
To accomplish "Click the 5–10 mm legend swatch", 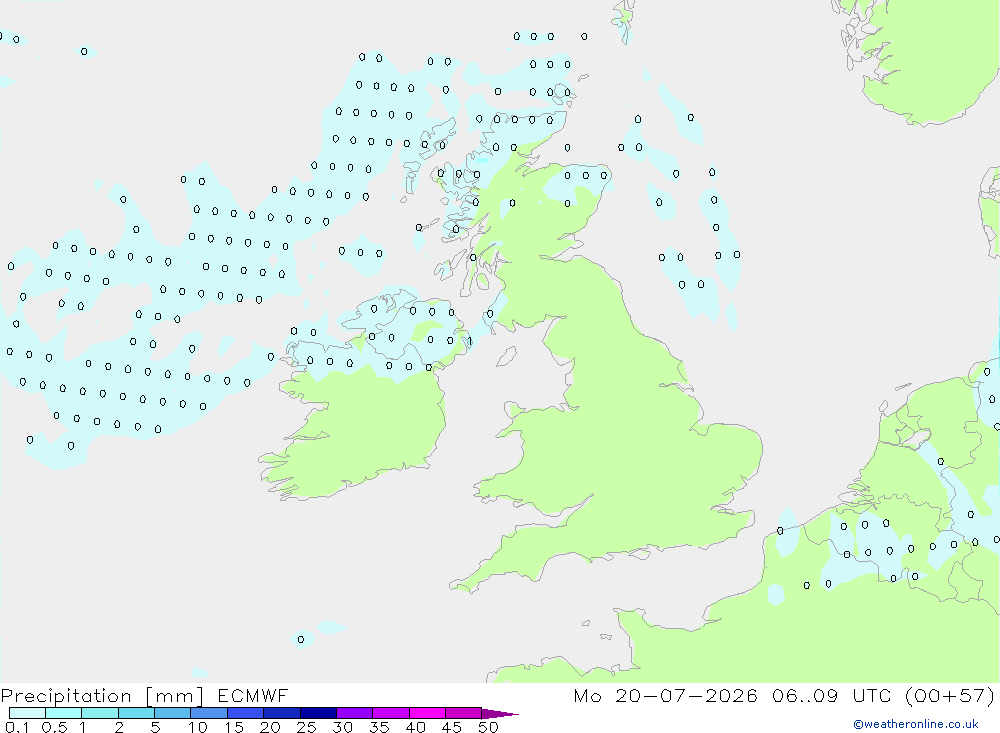I will pos(172,713).
